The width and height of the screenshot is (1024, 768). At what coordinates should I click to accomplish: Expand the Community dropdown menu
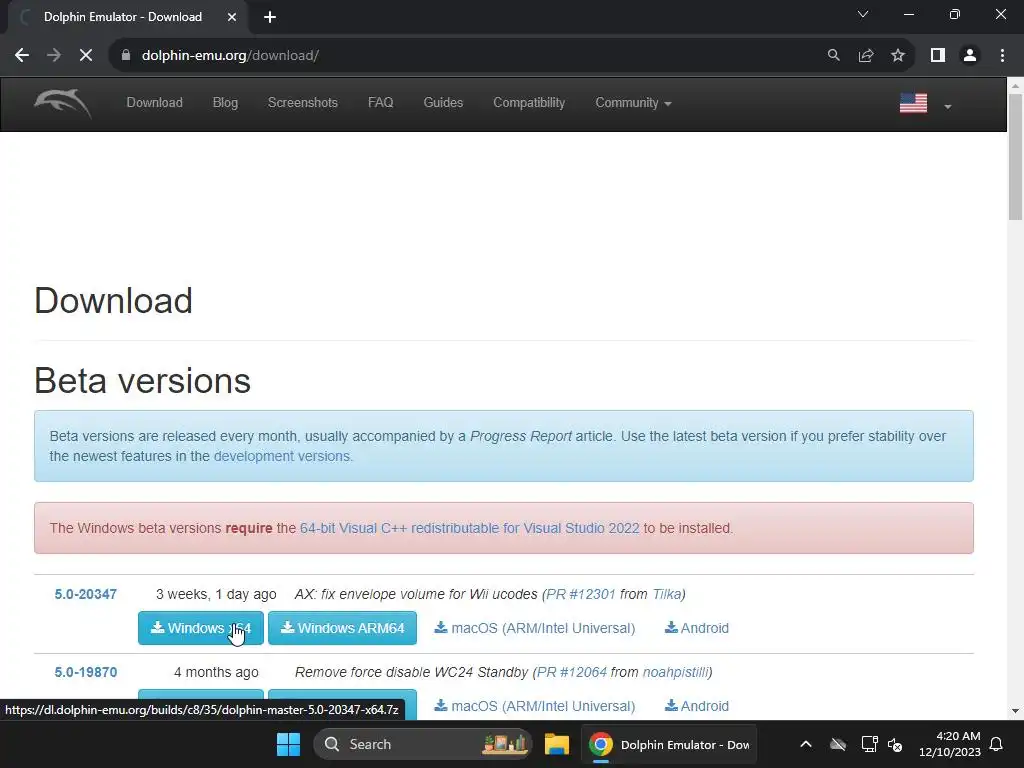633,103
